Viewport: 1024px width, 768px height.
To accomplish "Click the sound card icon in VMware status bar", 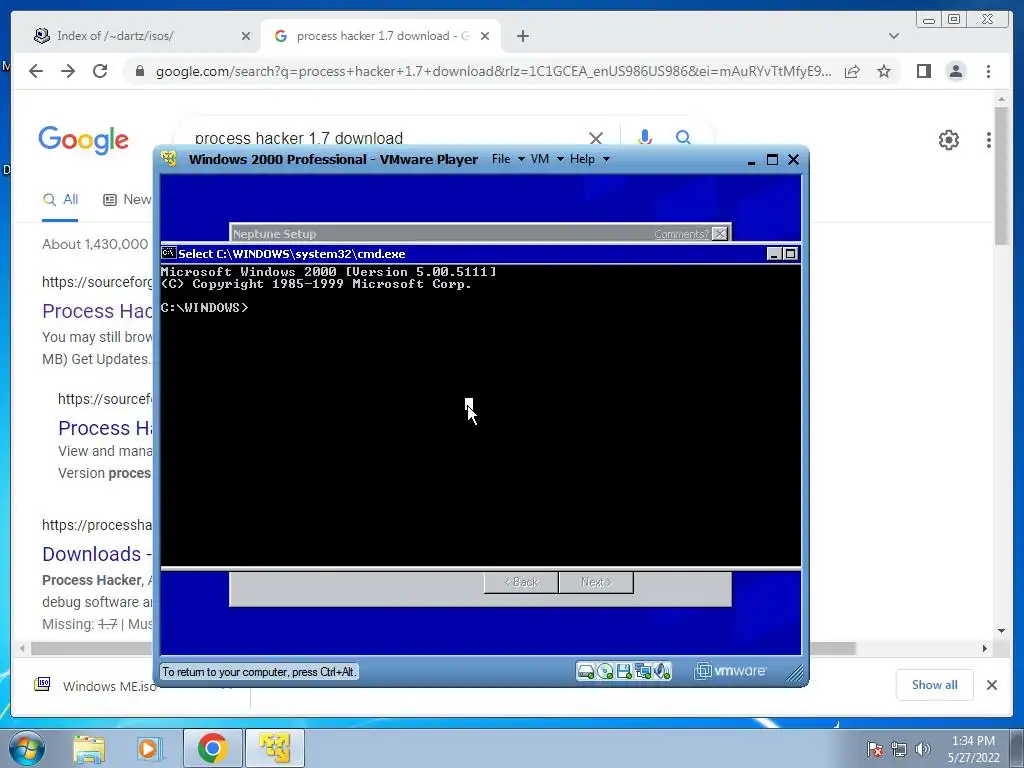I will (x=662, y=671).
